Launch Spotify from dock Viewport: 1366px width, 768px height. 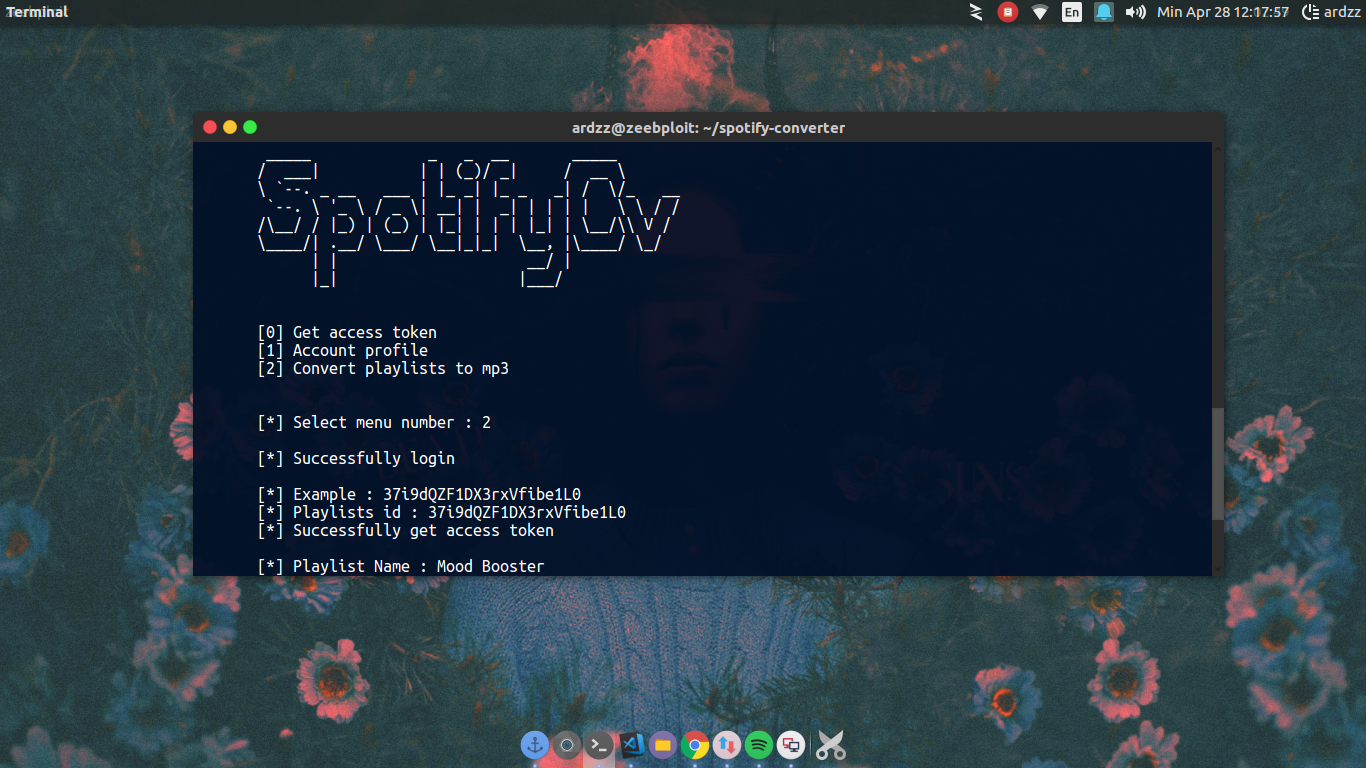759,745
